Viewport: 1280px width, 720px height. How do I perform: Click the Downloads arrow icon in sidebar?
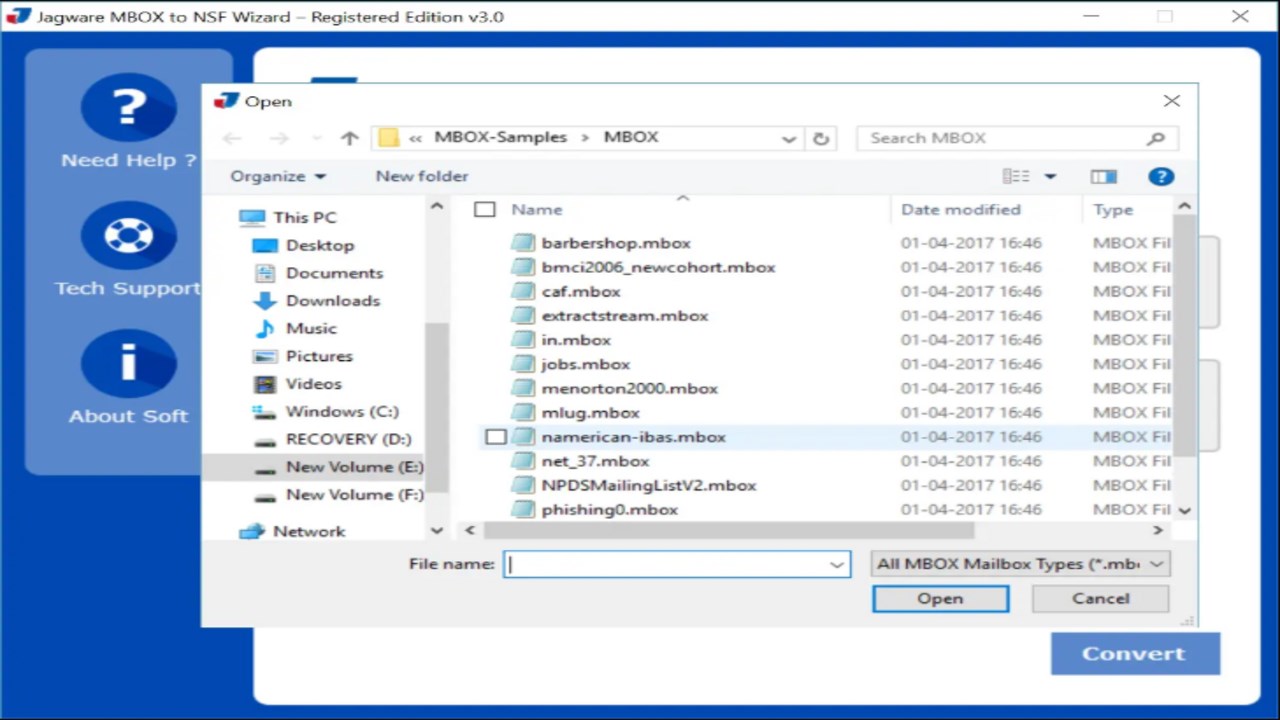265,300
